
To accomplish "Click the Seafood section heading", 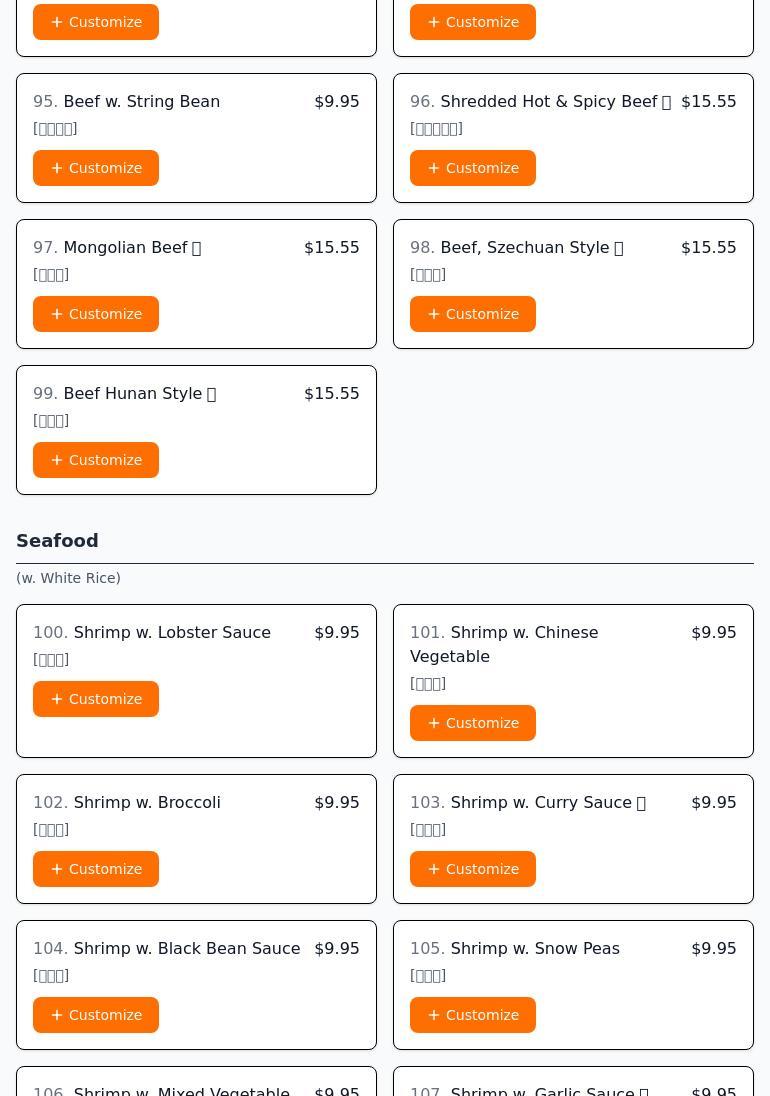I will click(57, 541).
